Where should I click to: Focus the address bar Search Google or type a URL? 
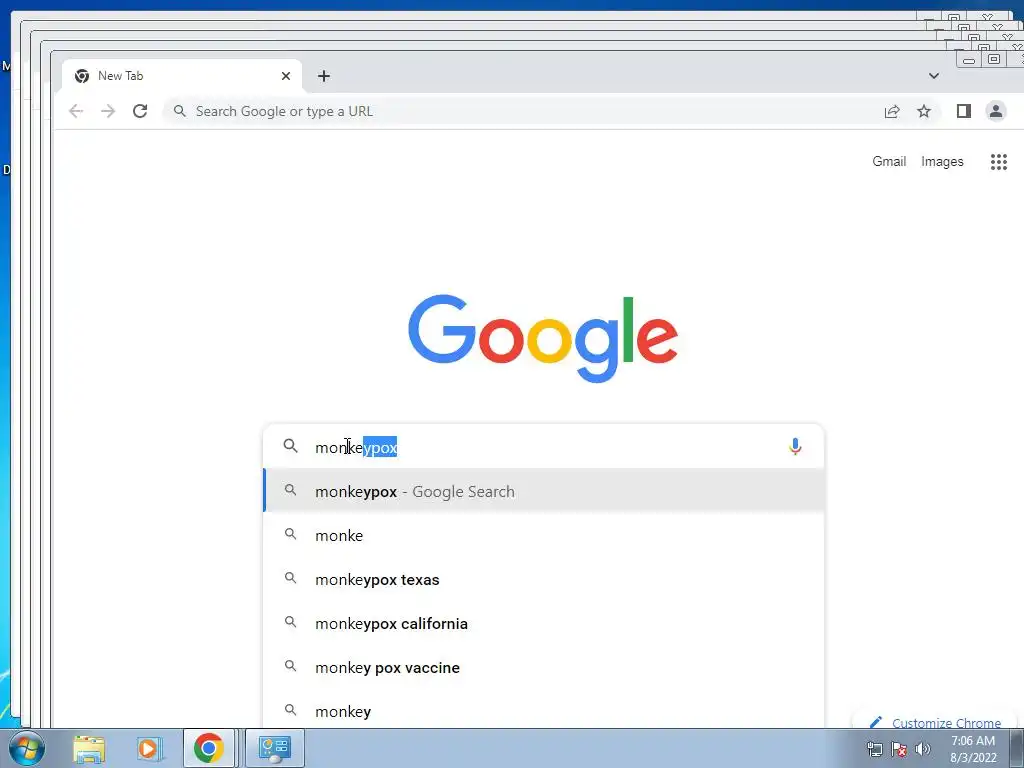tap(521, 111)
